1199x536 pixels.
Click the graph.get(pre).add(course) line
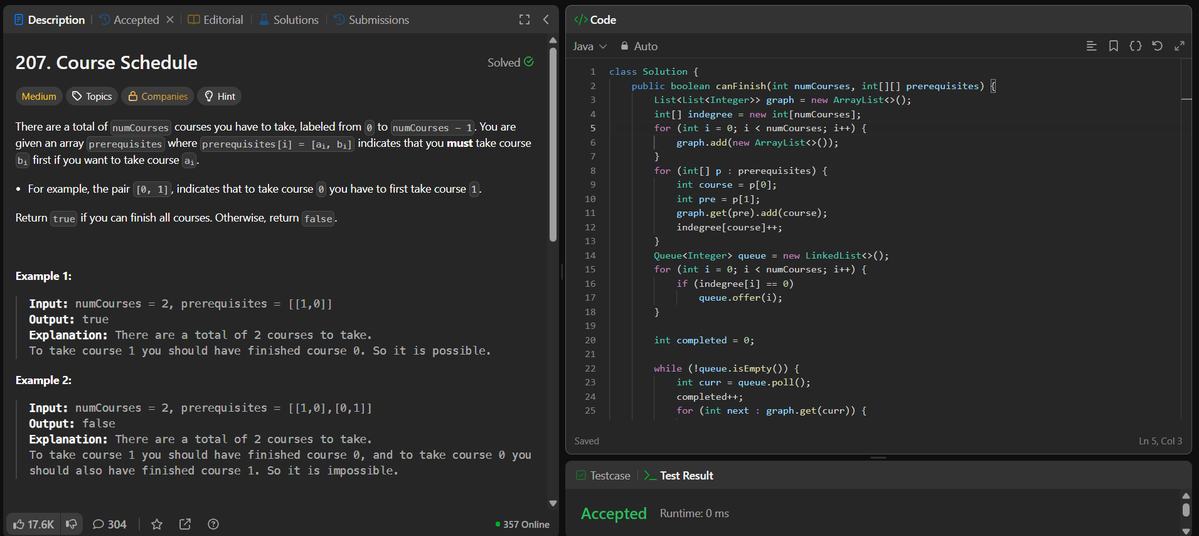click(x=752, y=213)
